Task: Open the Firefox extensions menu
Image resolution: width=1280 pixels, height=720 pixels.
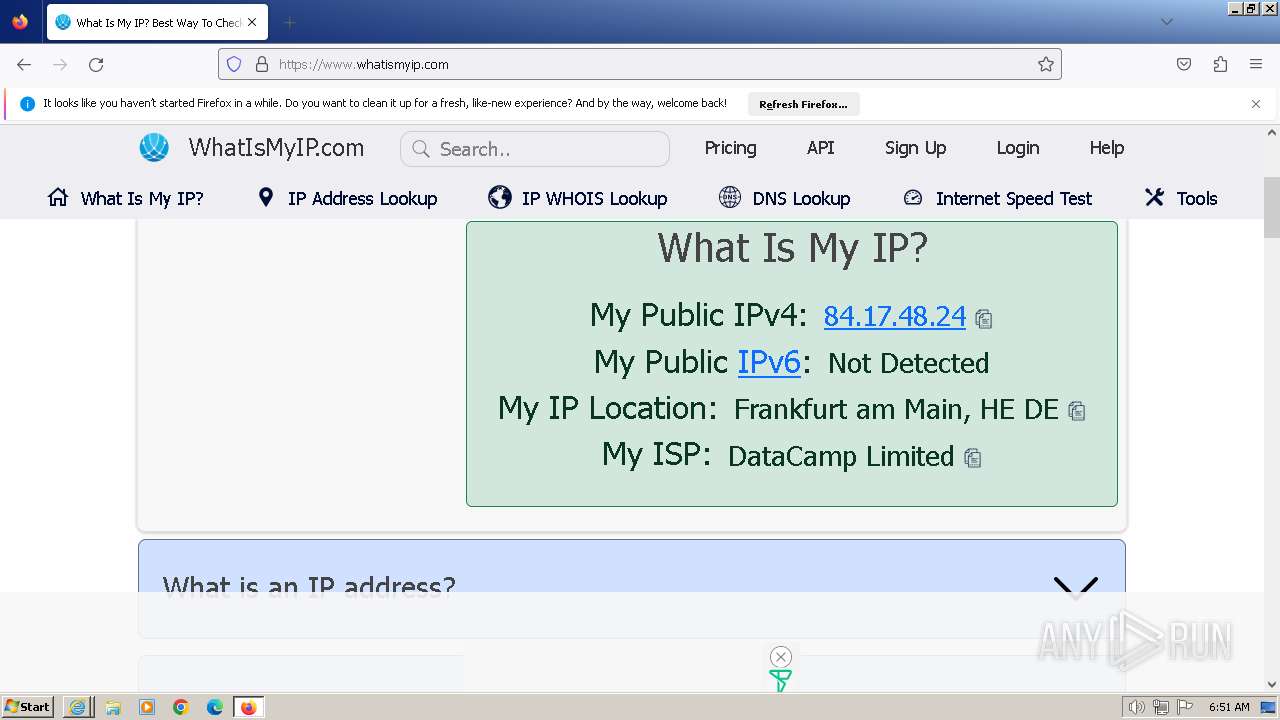Action: [1220, 64]
